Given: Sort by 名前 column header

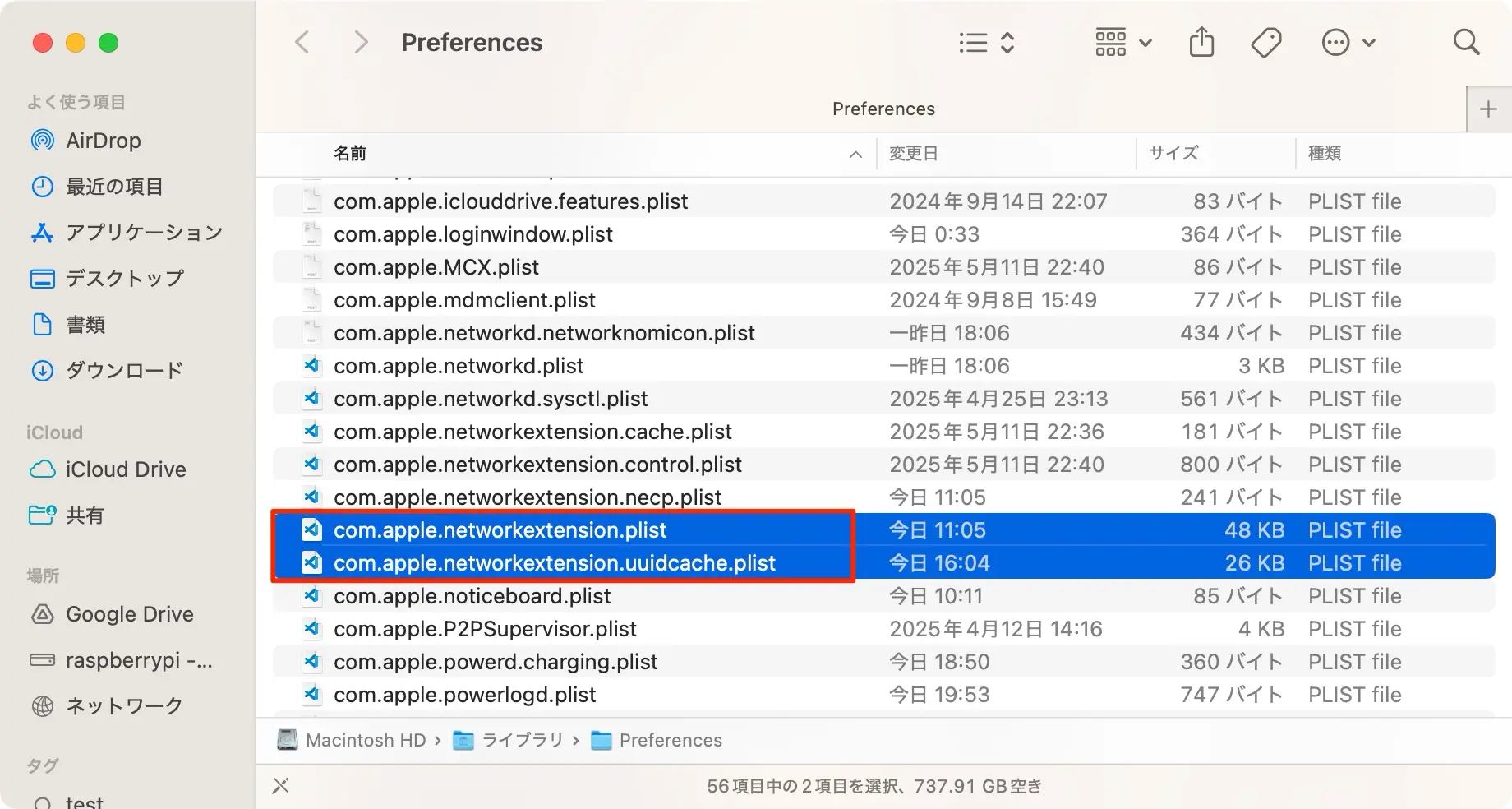Looking at the screenshot, I should point(350,153).
